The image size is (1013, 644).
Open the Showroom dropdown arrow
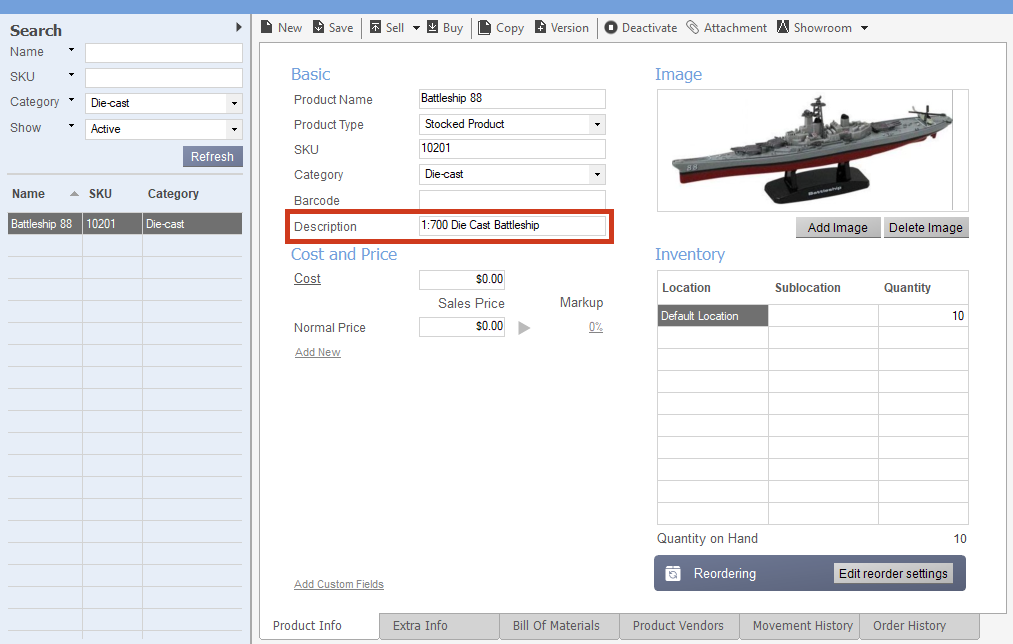click(864, 28)
